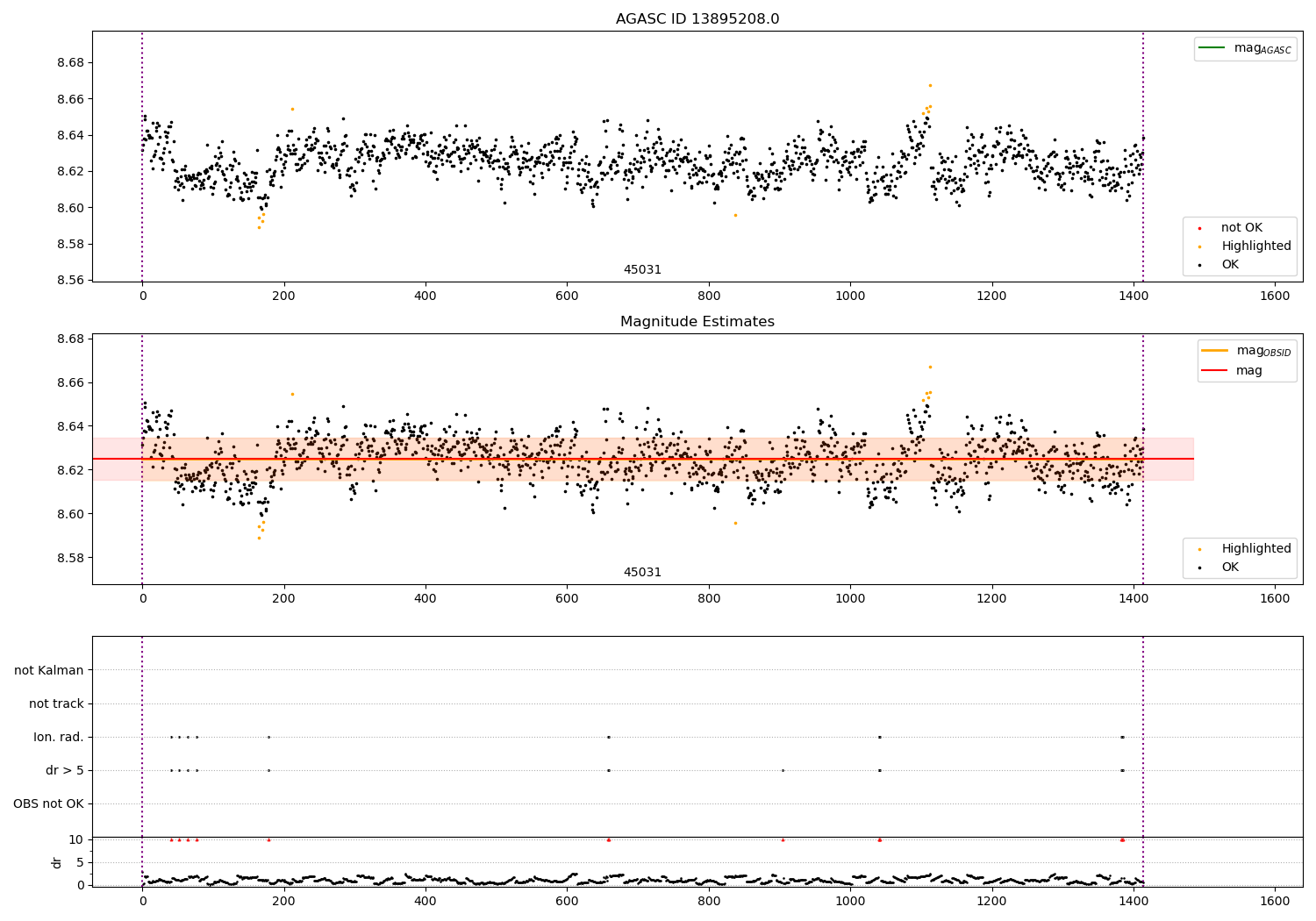Click the 800 x-tick under the top plot
1316x921 pixels.
(708, 296)
